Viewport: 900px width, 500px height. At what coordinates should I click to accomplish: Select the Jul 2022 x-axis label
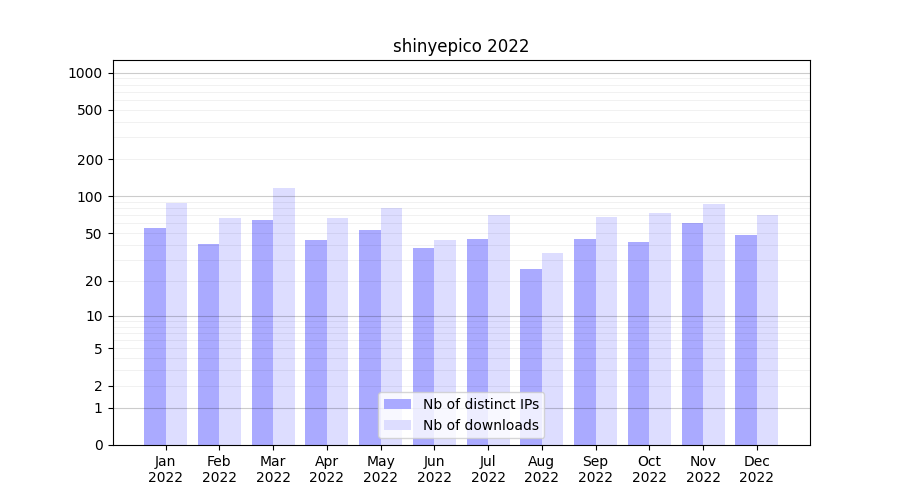[488, 469]
